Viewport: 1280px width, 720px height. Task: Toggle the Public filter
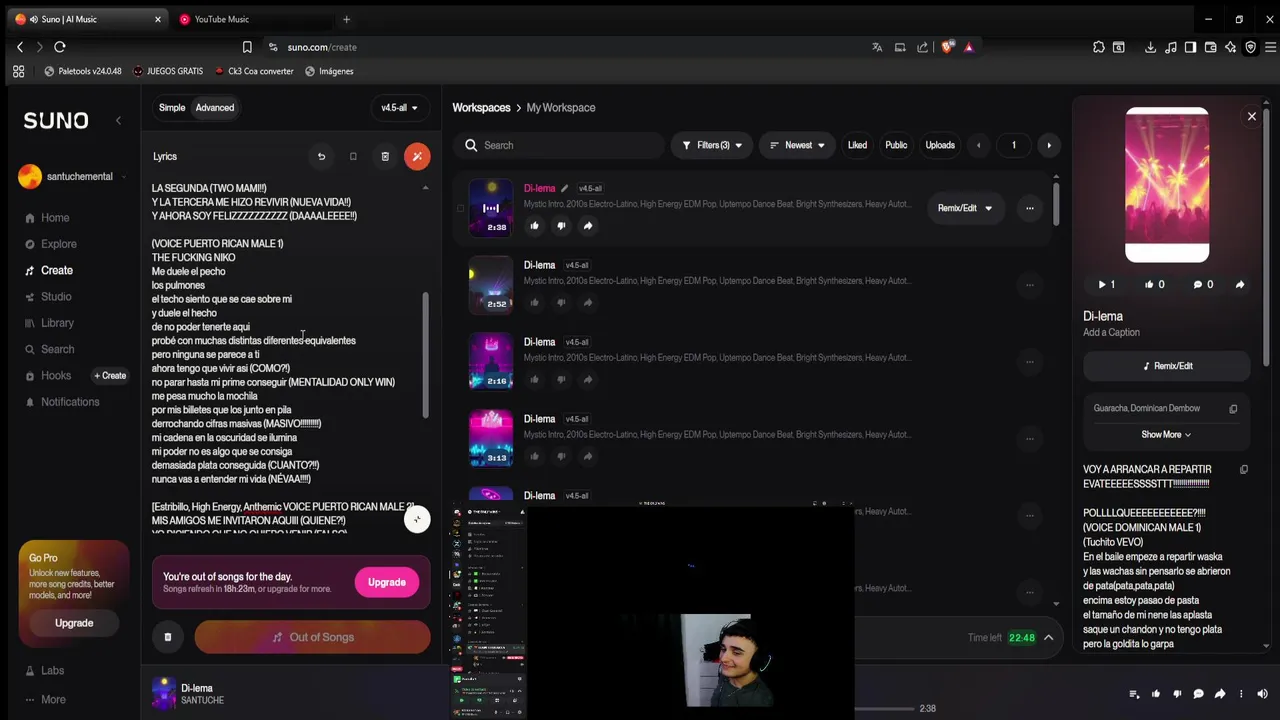(x=896, y=145)
